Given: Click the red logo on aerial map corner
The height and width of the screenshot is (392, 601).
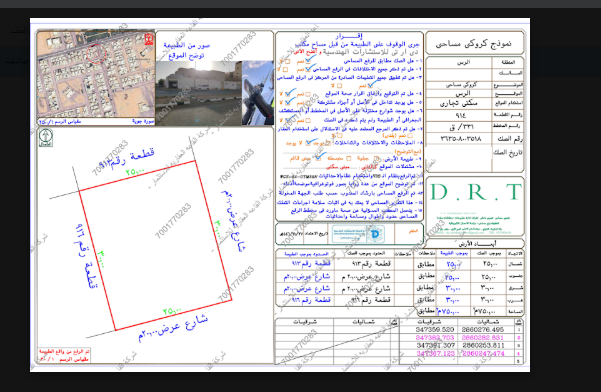Looking at the screenshot, I should tap(149, 39).
